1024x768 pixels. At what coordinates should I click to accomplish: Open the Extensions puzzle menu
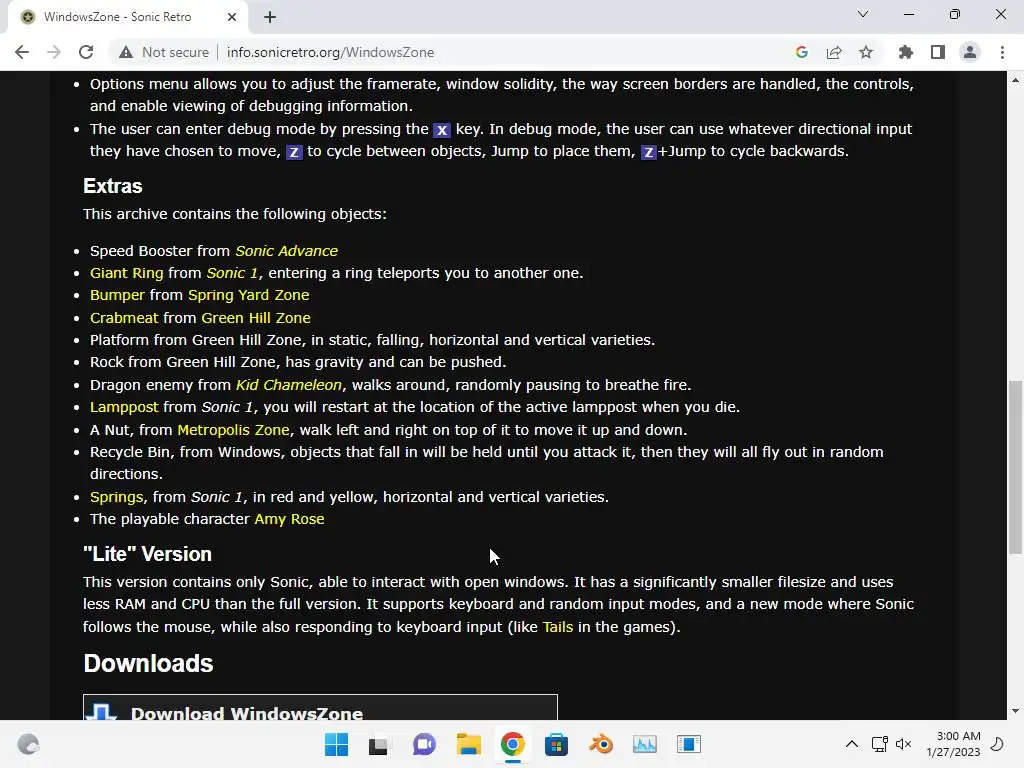(x=906, y=52)
